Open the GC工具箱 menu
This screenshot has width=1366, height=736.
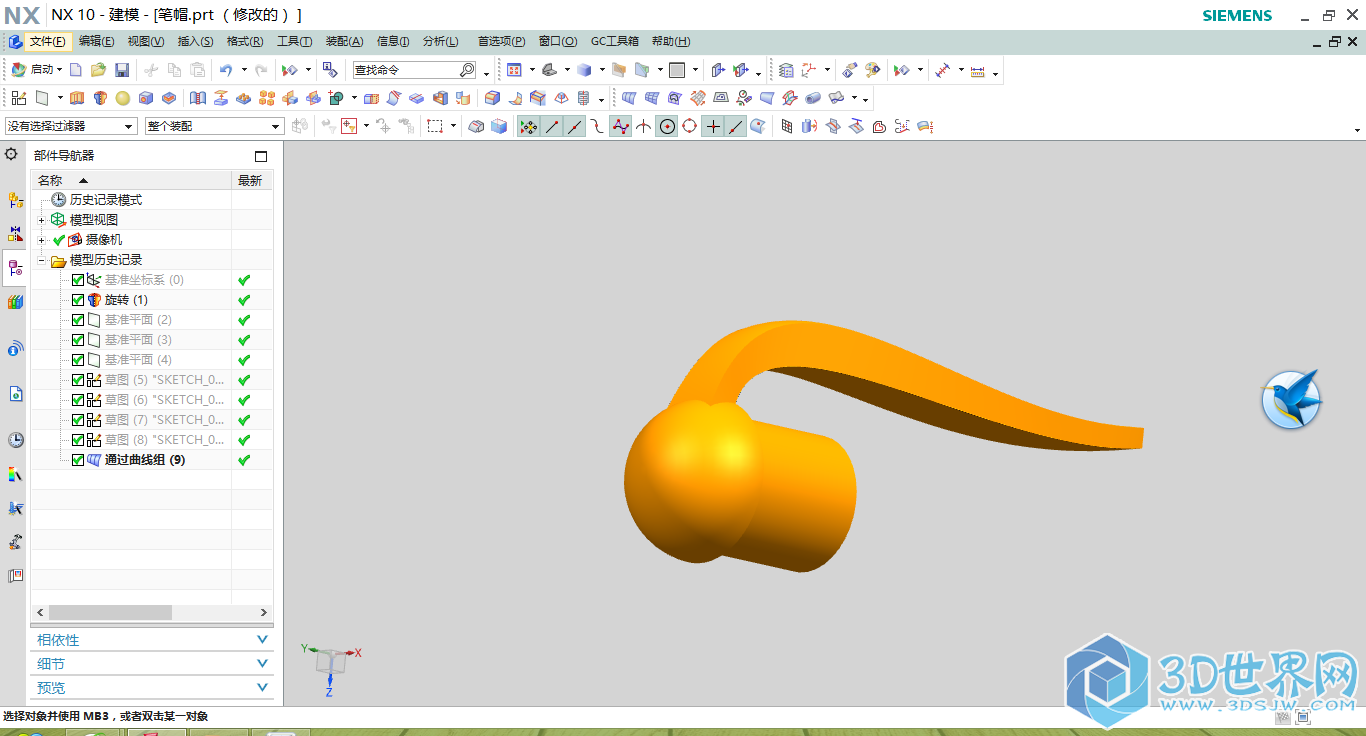(x=614, y=41)
